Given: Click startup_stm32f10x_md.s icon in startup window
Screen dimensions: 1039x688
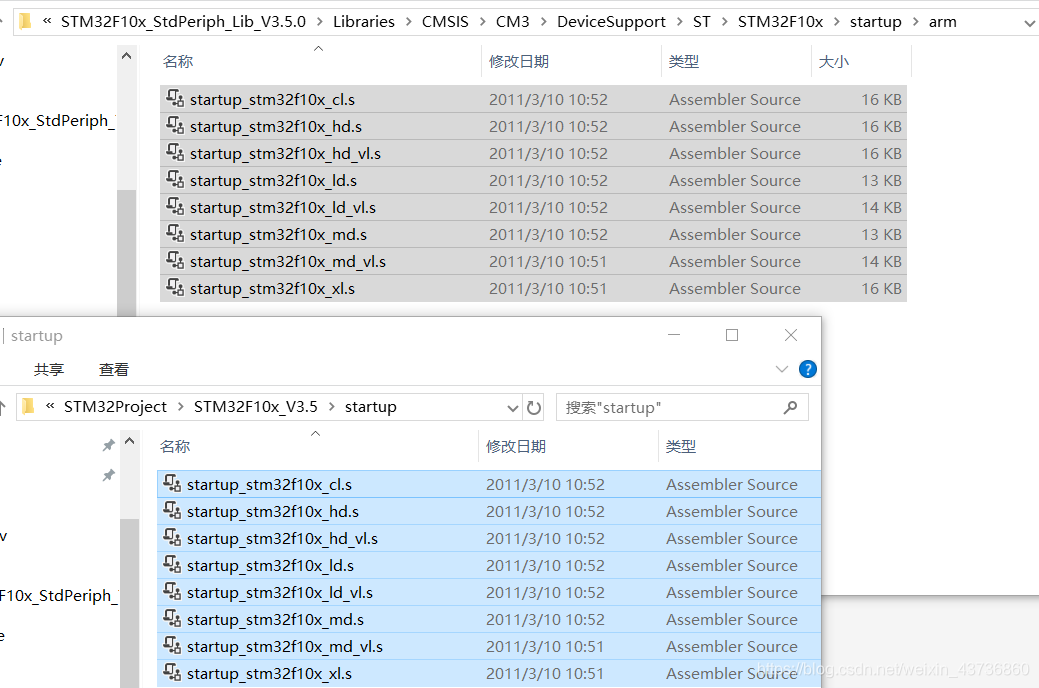Looking at the screenshot, I should tap(172, 619).
